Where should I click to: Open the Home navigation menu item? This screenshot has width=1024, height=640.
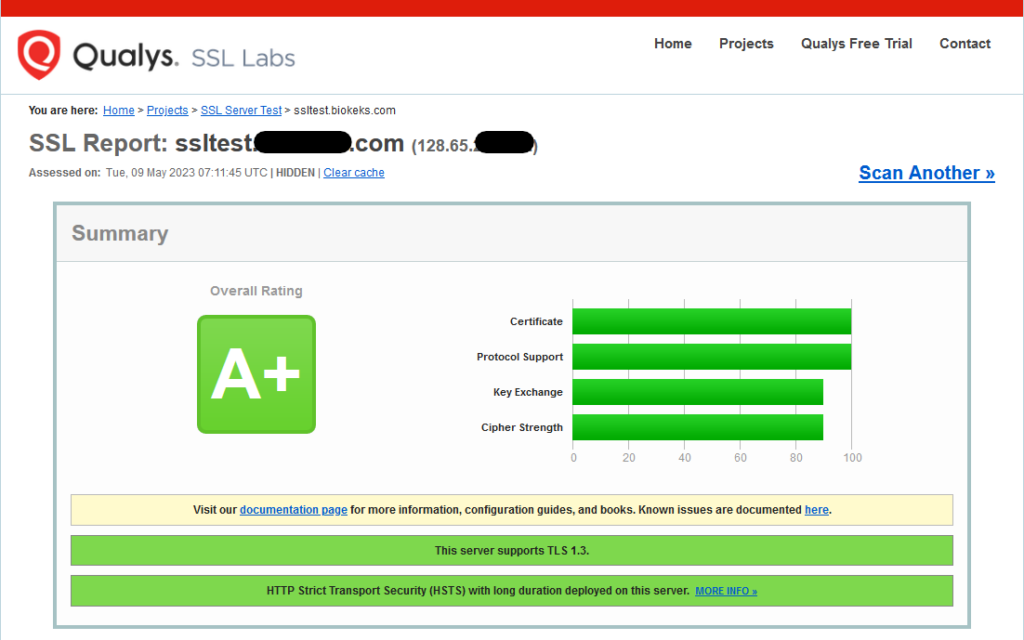(x=672, y=44)
